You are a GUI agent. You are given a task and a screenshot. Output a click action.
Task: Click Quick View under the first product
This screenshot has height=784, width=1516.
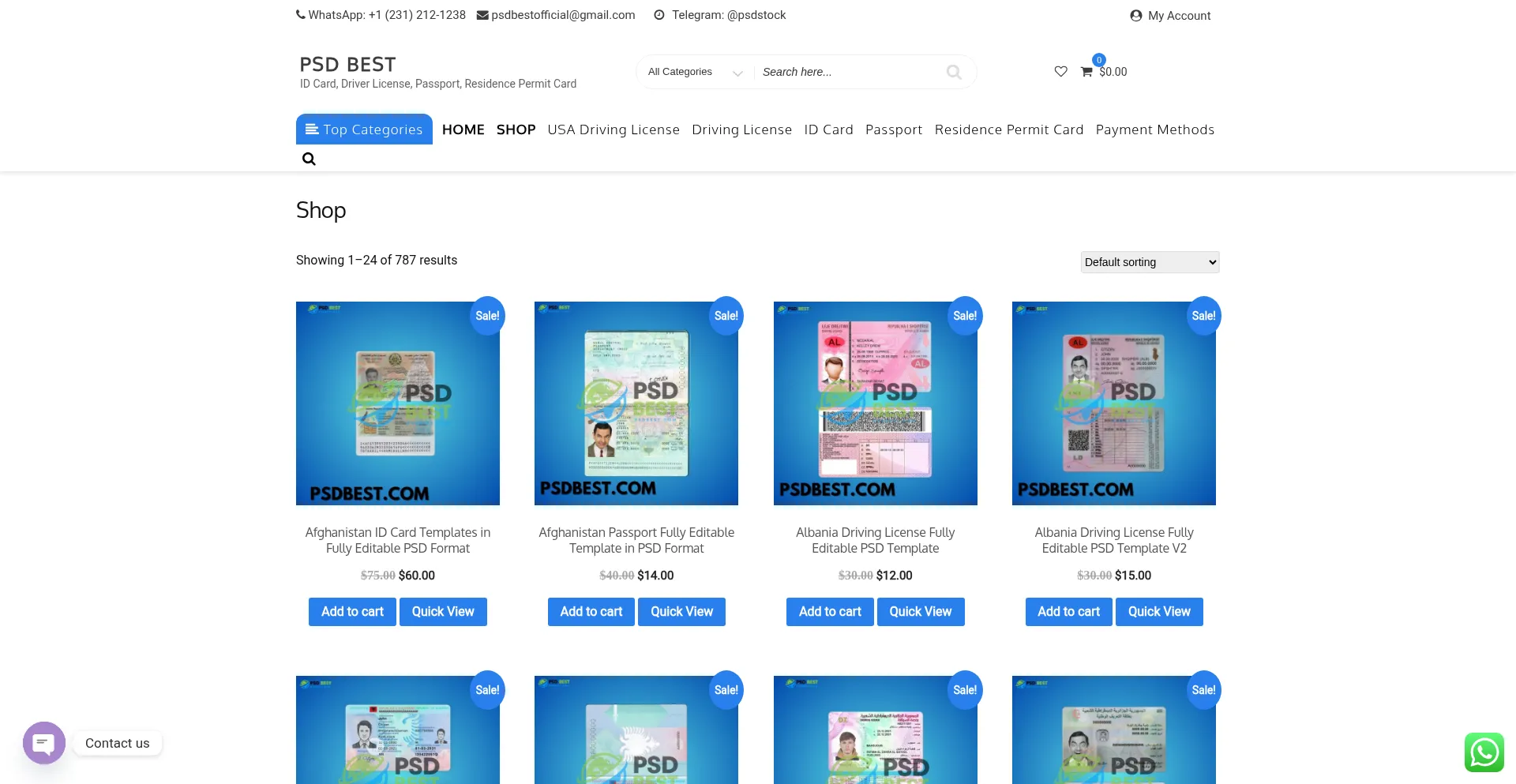coord(442,611)
